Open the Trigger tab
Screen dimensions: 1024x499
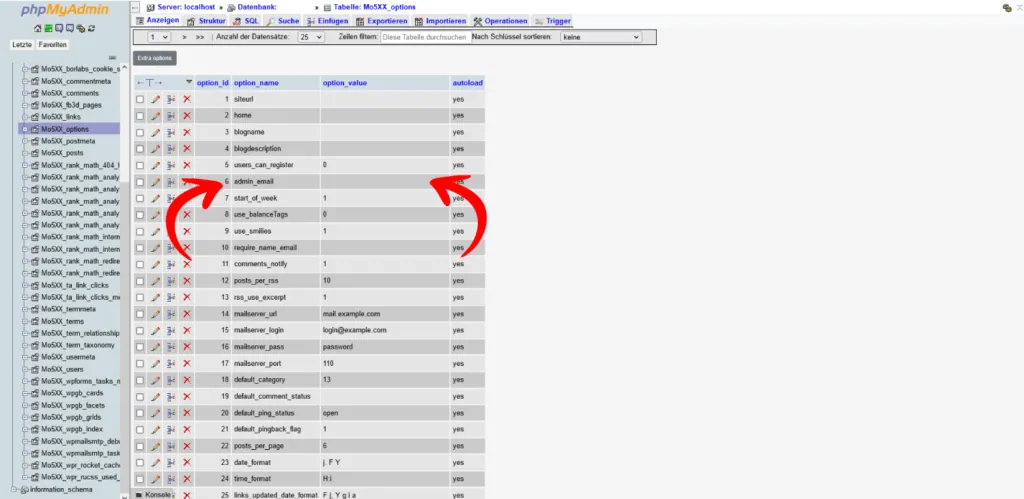click(x=552, y=21)
